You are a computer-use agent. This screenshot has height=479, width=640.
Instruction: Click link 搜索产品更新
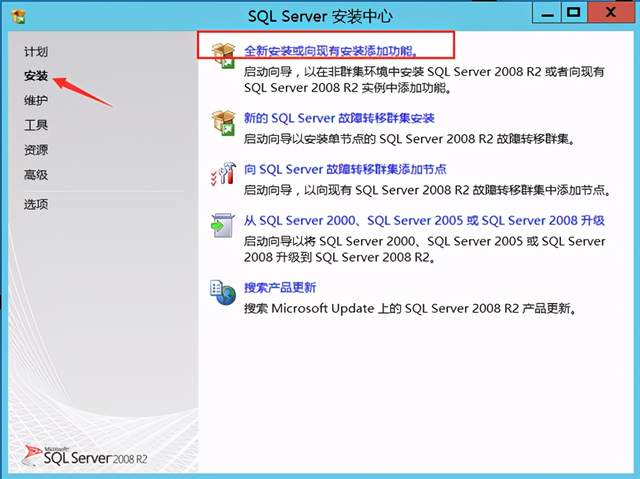click(x=280, y=288)
